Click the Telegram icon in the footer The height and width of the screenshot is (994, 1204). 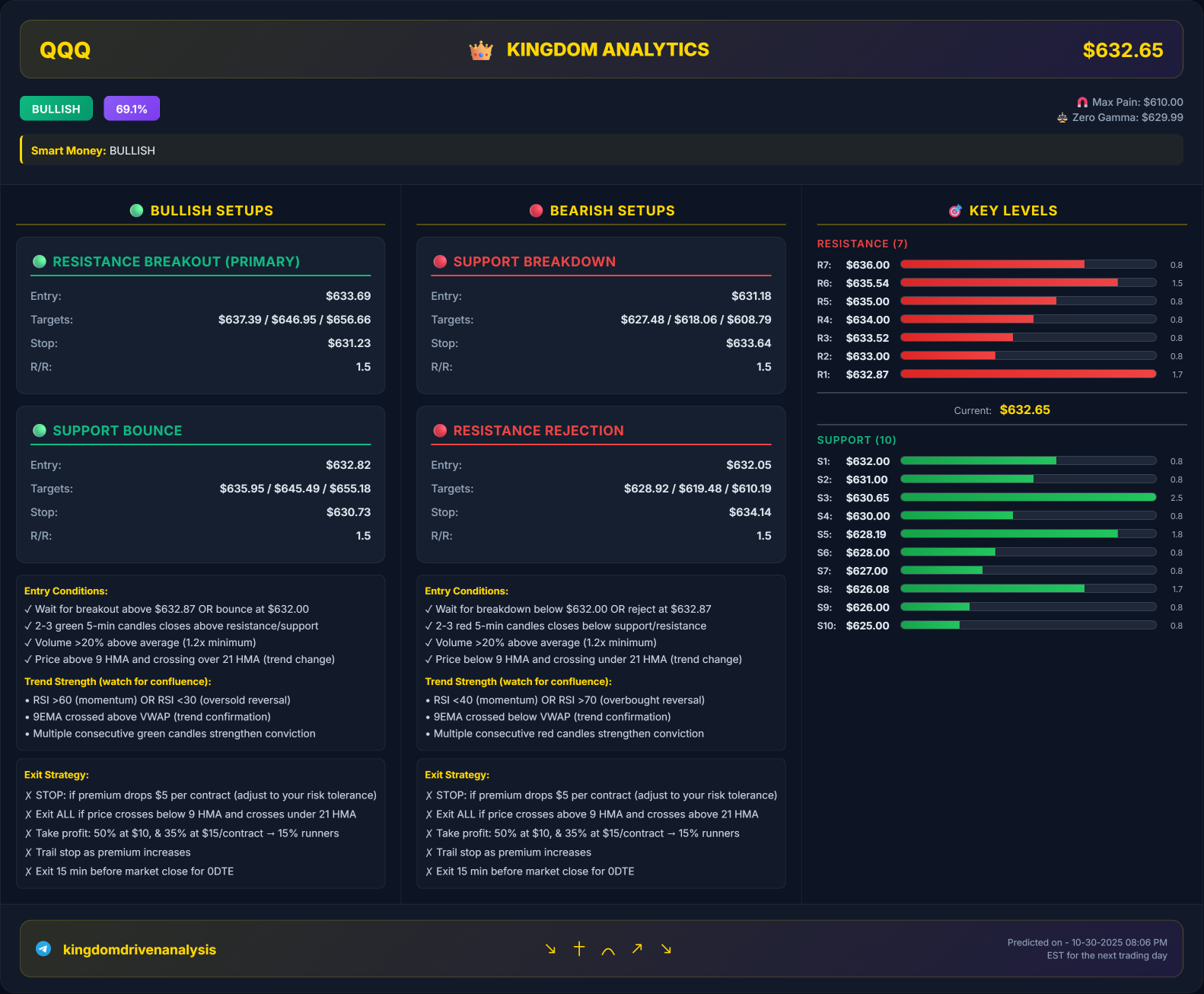(43, 948)
